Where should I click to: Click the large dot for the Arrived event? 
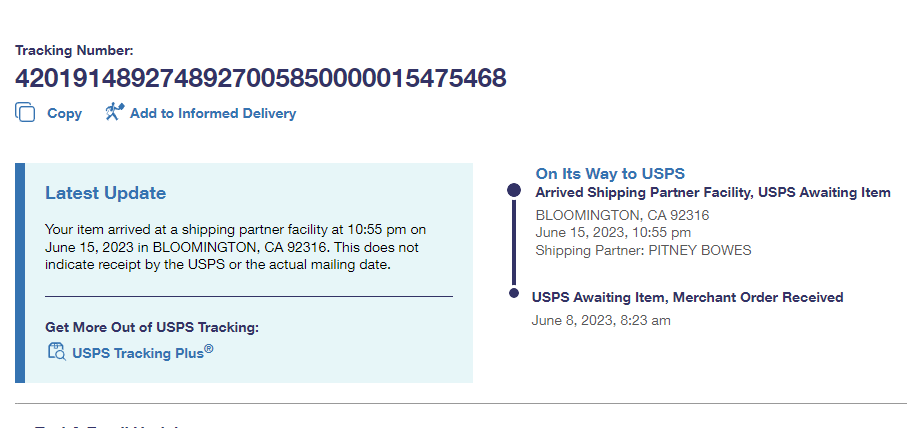[x=514, y=190]
